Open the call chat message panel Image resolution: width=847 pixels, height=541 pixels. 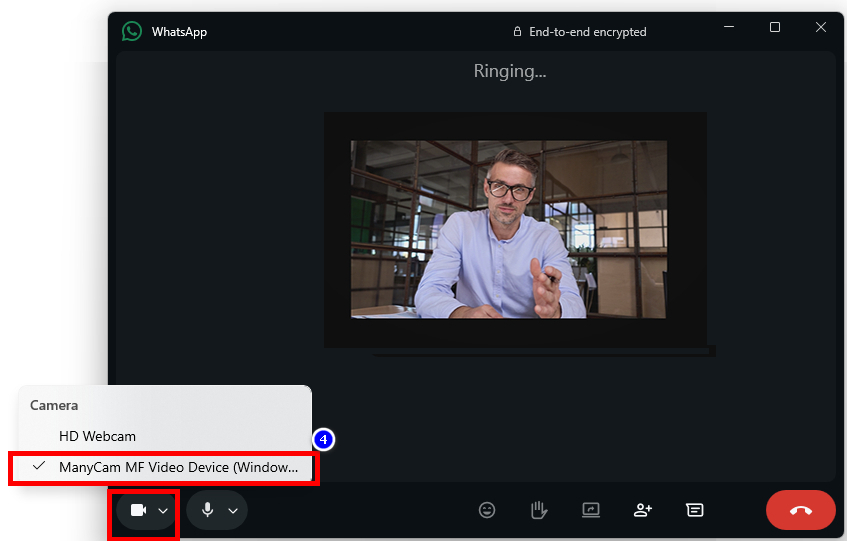point(695,510)
